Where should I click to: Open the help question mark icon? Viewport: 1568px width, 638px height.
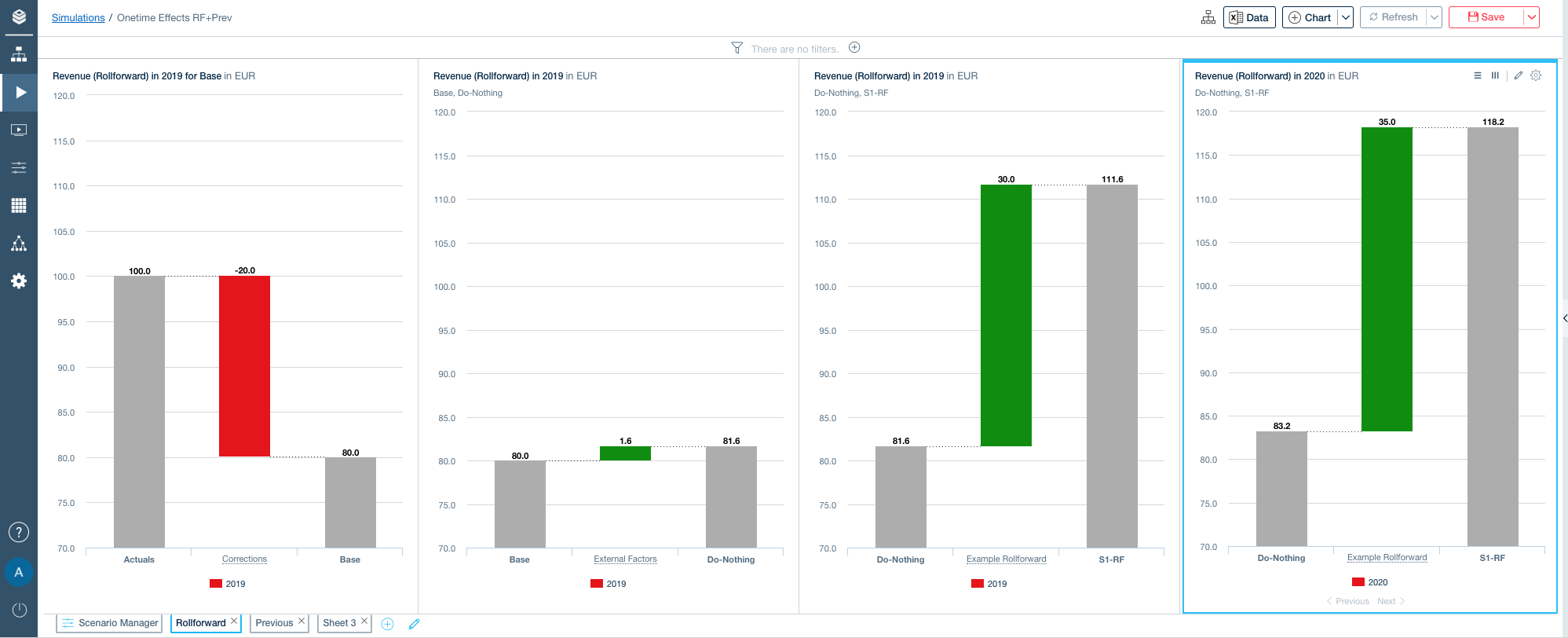click(19, 532)
